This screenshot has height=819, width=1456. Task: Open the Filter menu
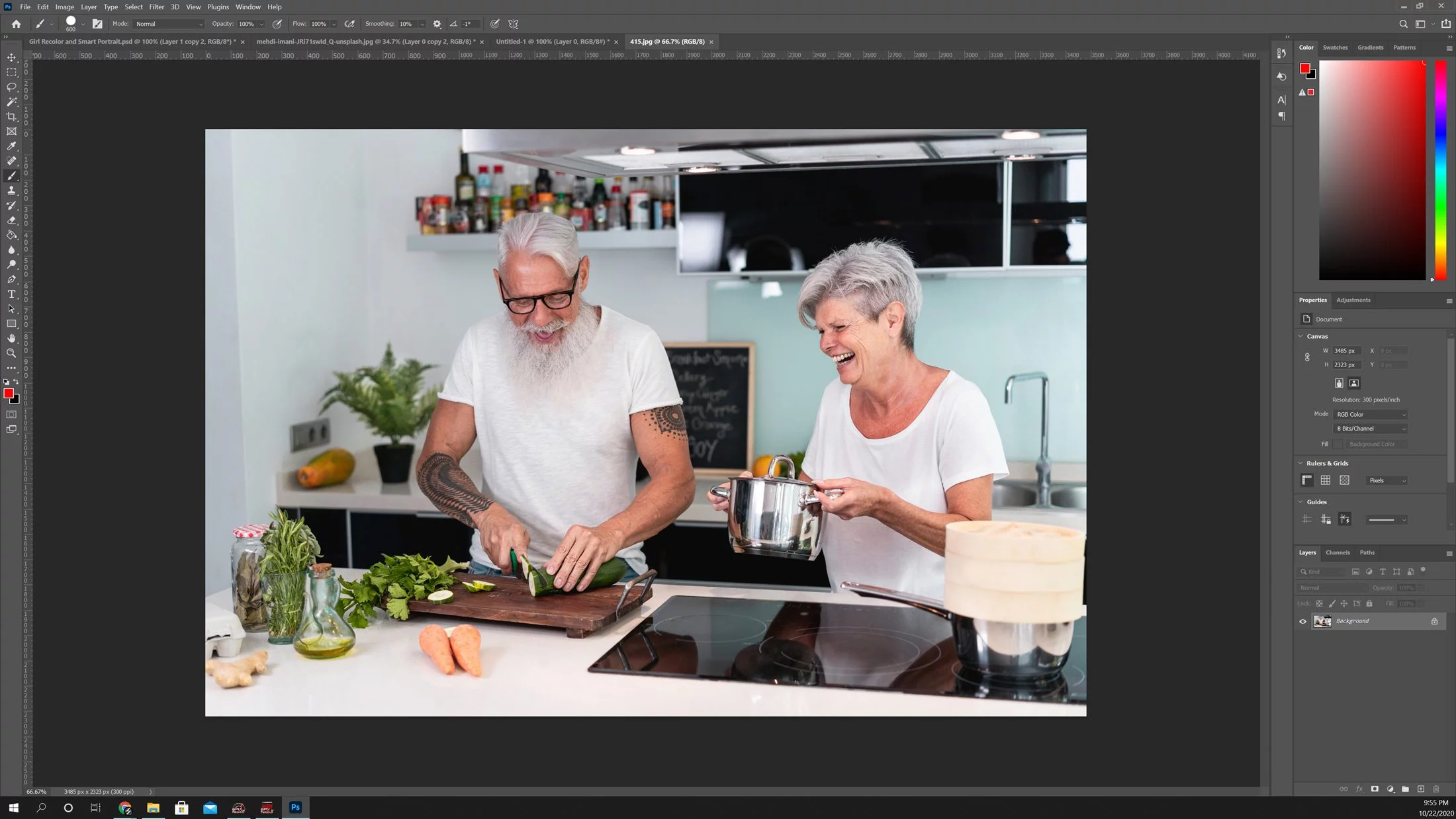[x=156, y=7]
